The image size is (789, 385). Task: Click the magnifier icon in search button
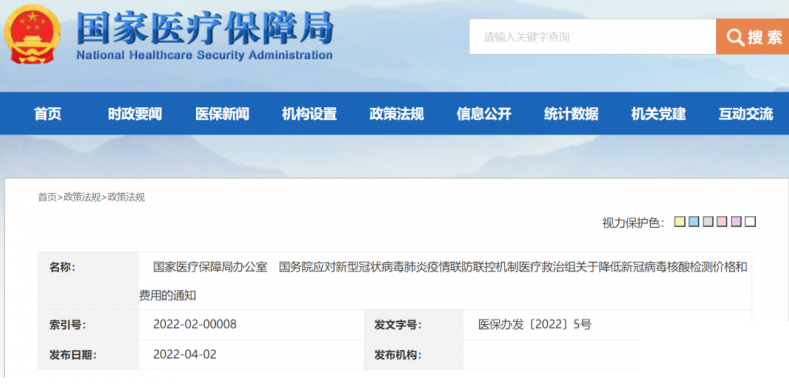pos(735,37)
